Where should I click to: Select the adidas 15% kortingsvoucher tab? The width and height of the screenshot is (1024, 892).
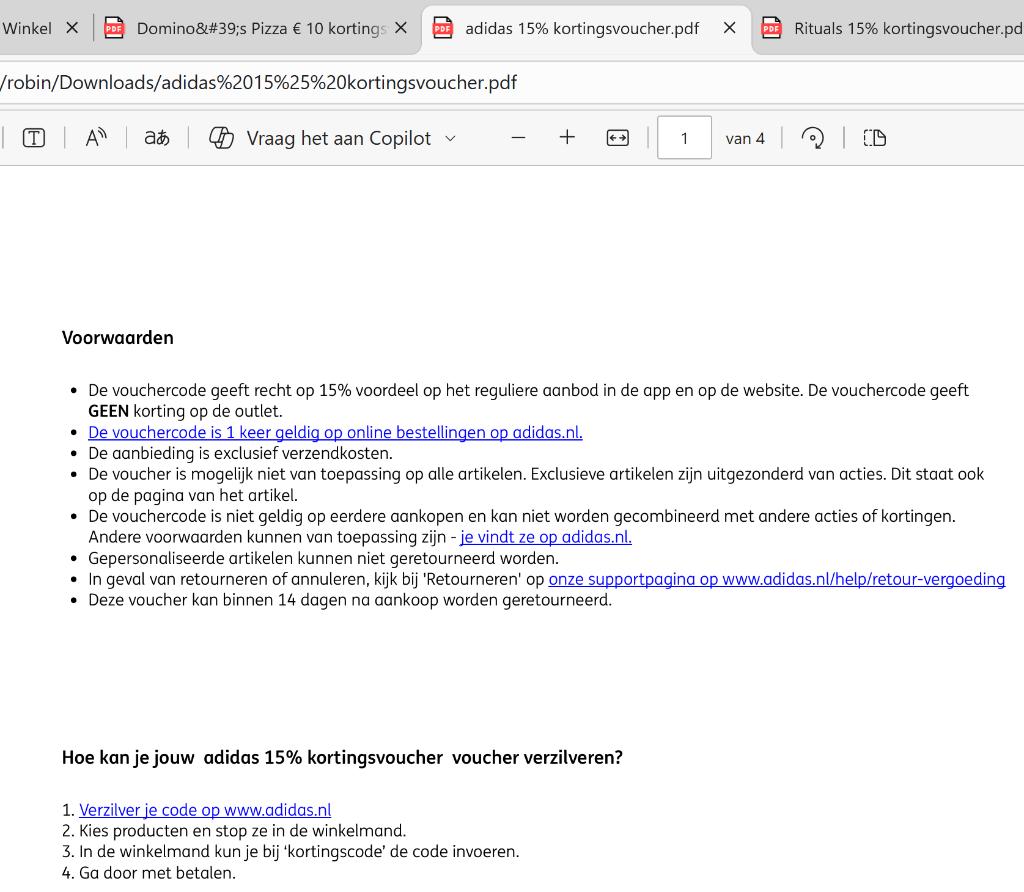(x=586, y=28)
